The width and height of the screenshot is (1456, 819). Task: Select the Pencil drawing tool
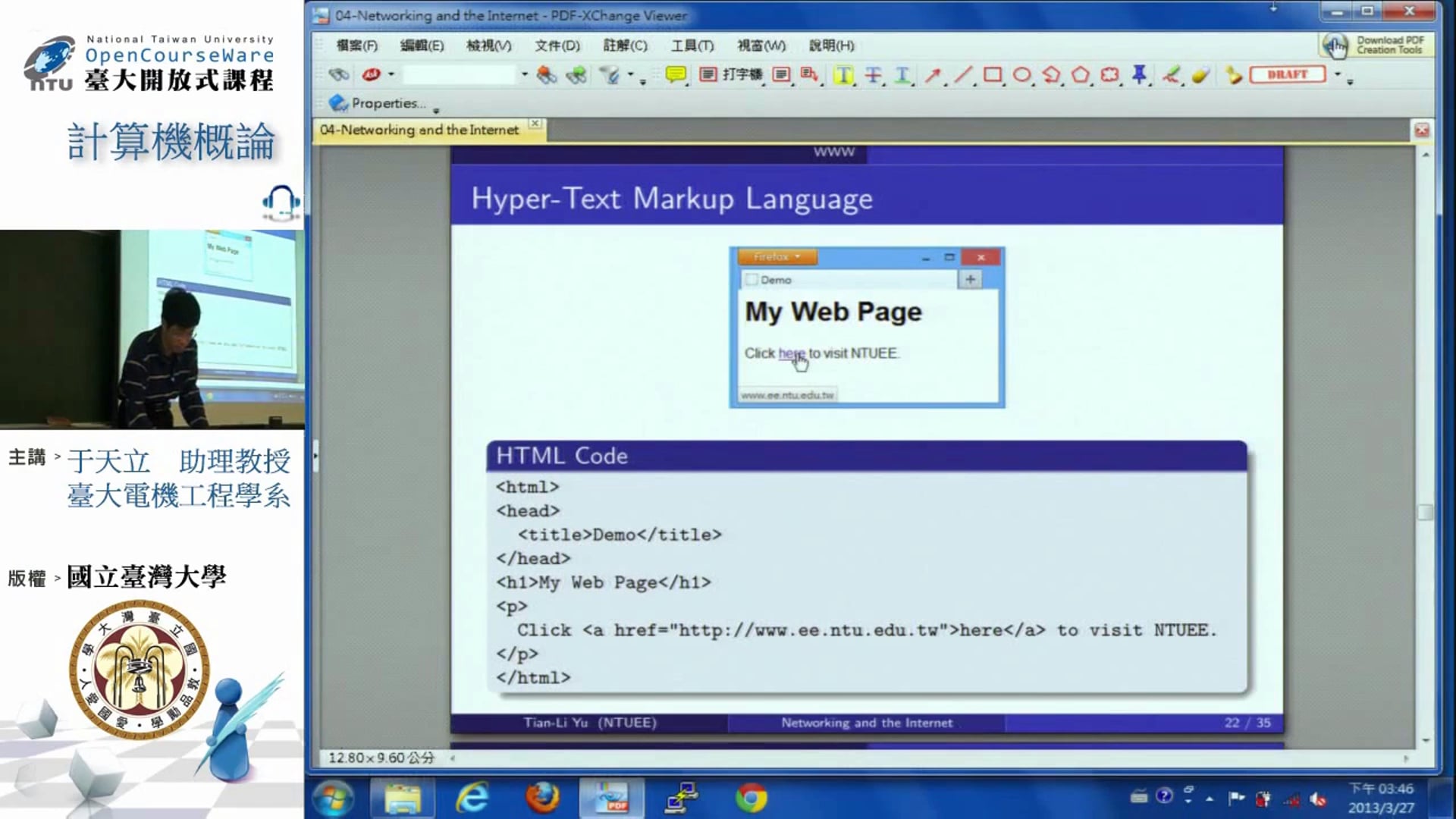[1170, 74]
